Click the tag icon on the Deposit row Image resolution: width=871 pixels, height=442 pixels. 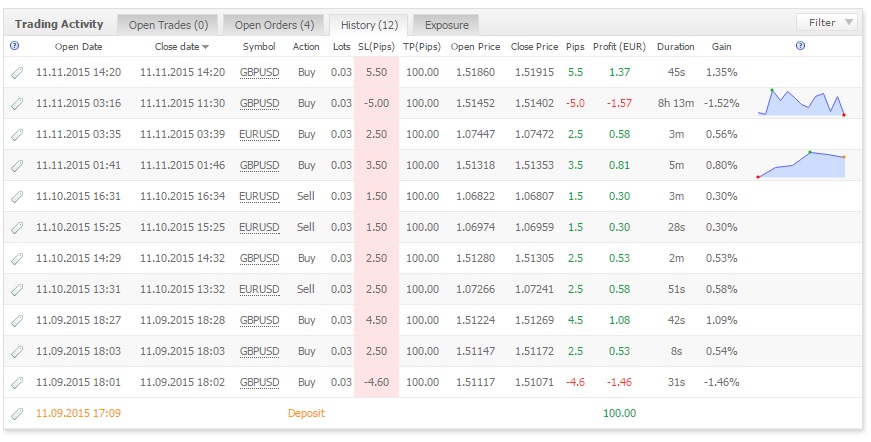(17, 413)
